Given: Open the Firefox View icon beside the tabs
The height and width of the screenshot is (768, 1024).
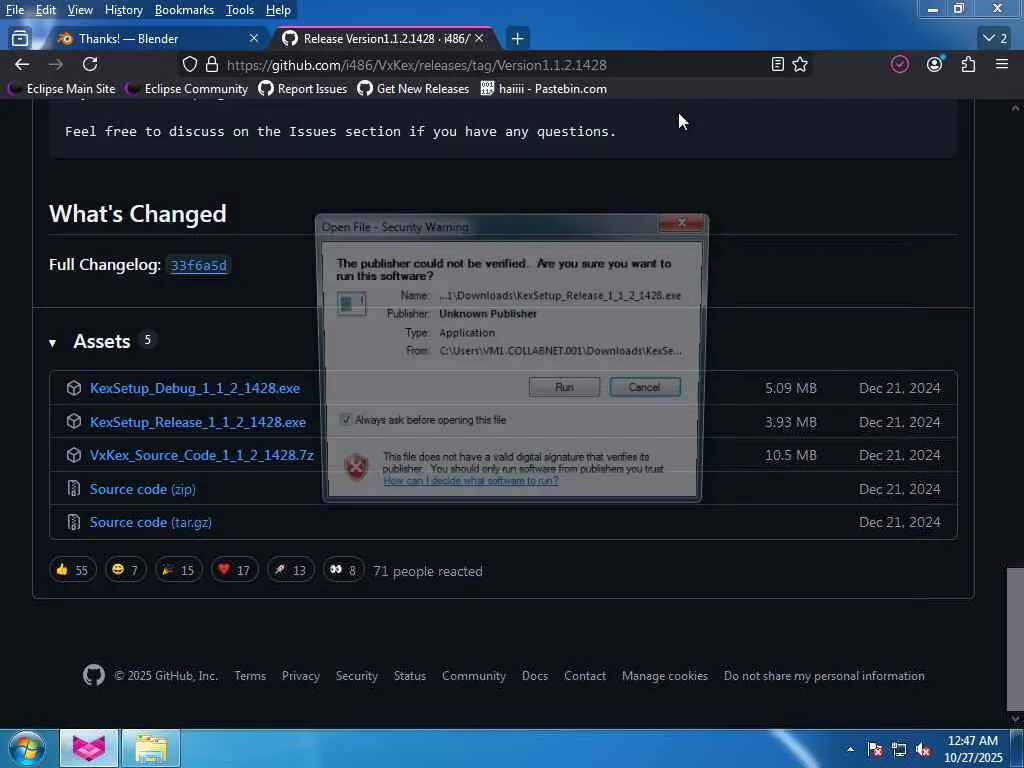Looking at the screenshot, I should (x=20, y=39).
